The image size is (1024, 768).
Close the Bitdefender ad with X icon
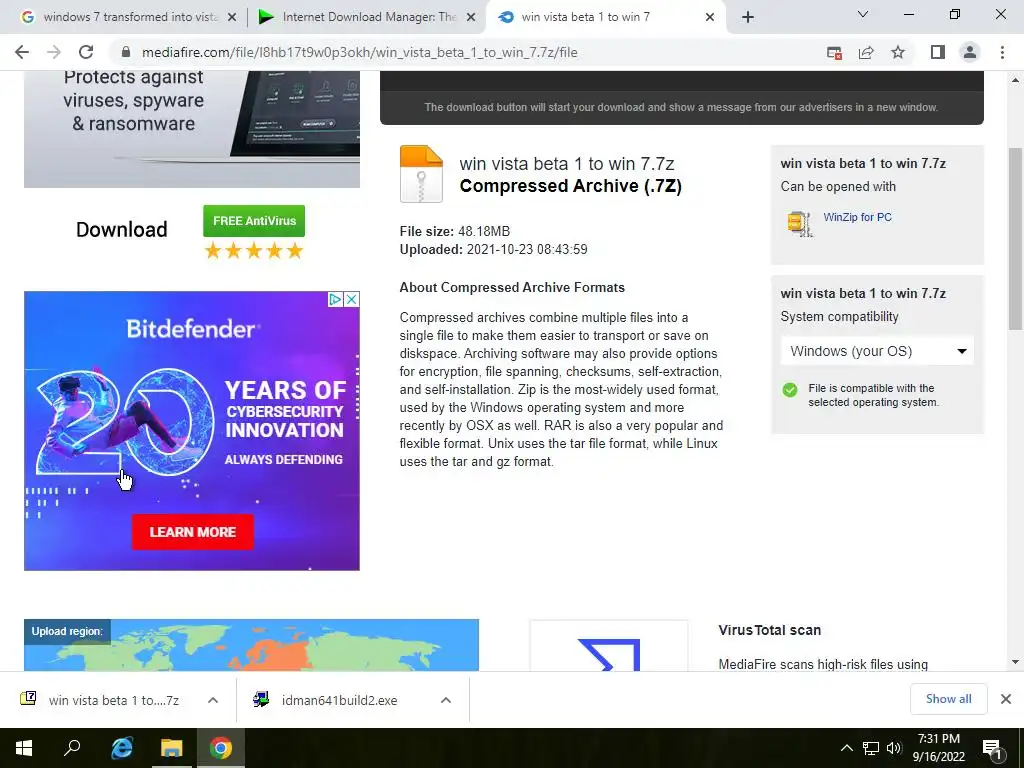click(x=351, y=299)
